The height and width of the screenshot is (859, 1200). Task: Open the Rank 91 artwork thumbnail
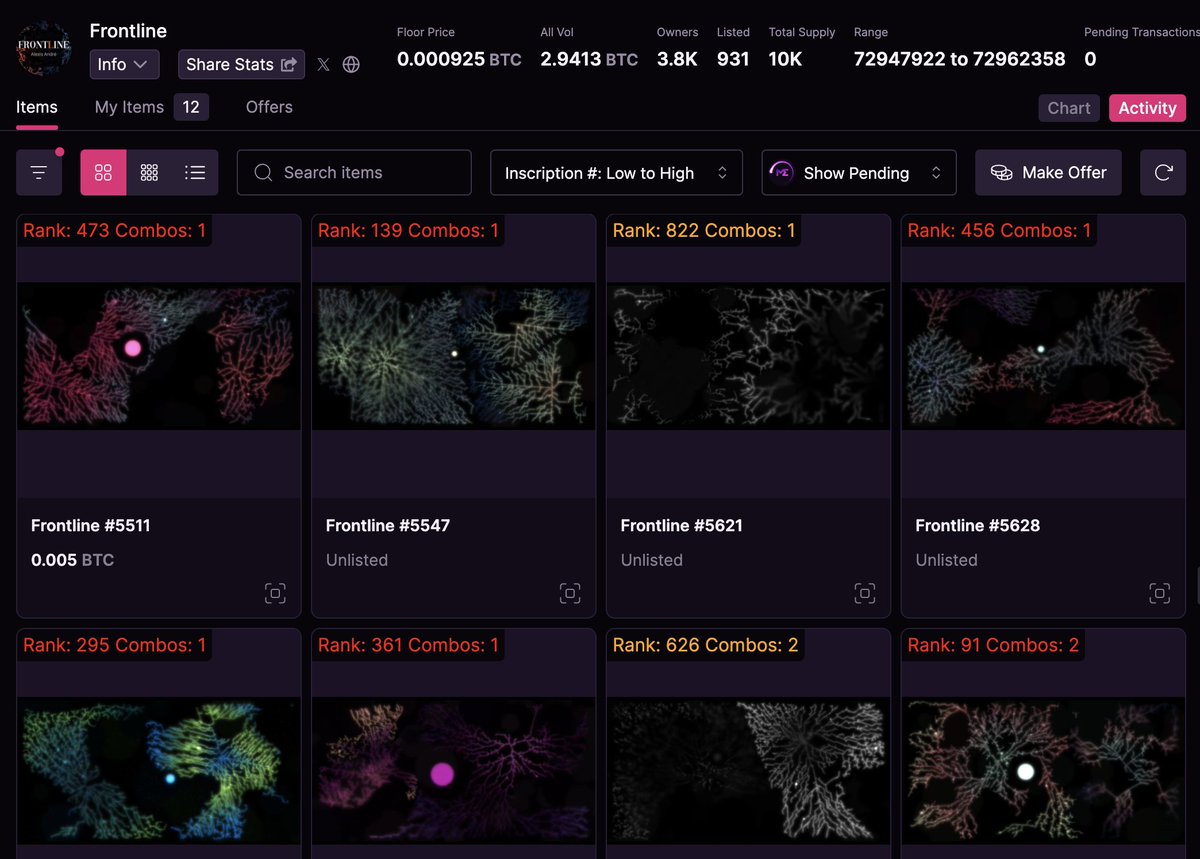[x=1043, y=771]
